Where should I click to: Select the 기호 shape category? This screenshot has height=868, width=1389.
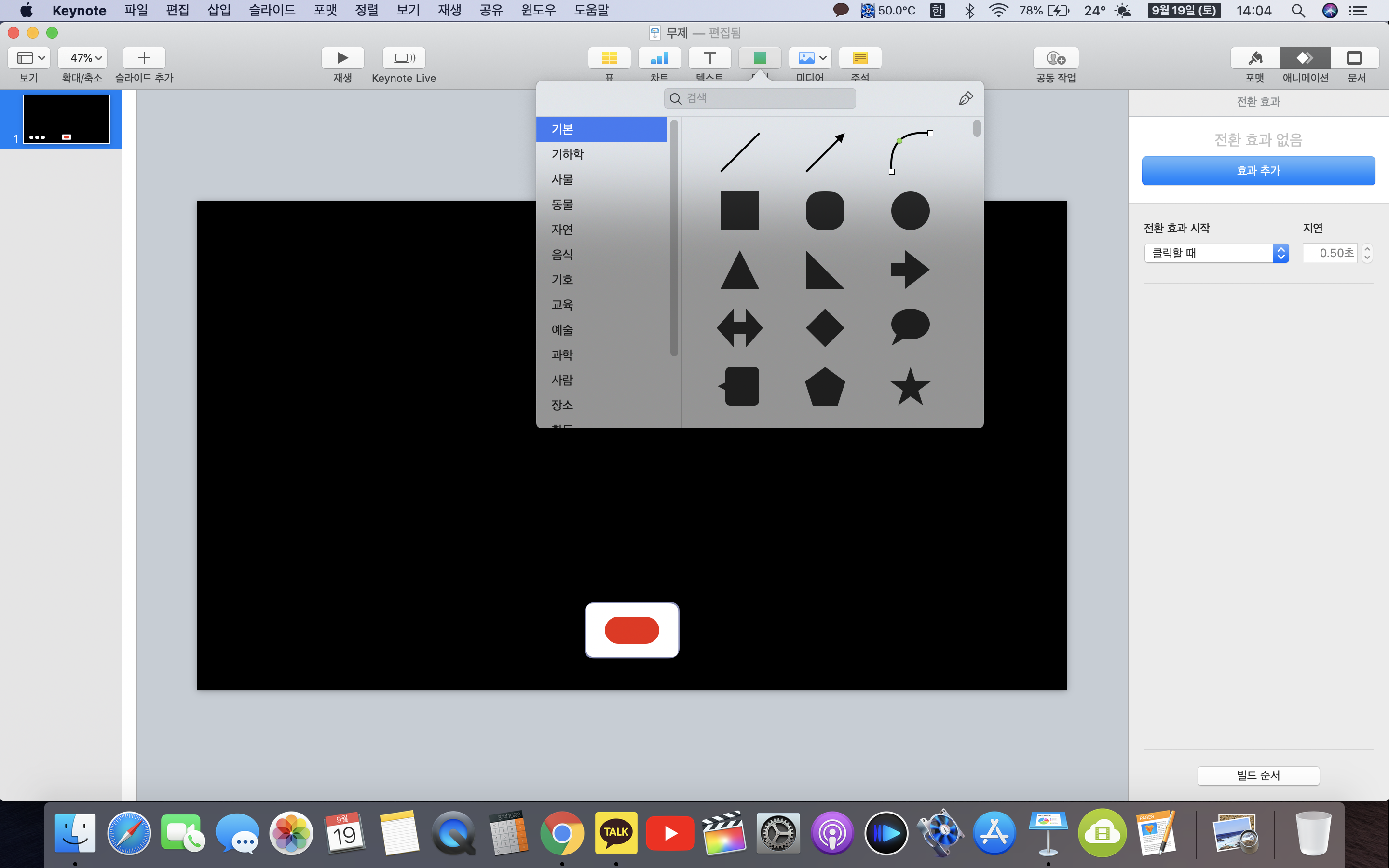coord(601,280)
